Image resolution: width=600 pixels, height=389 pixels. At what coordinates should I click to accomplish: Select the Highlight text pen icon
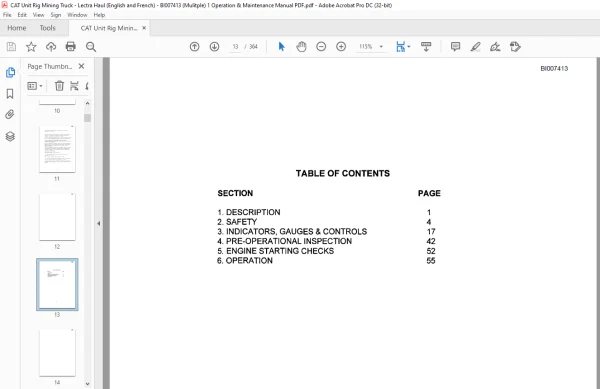tap(475, 47)
